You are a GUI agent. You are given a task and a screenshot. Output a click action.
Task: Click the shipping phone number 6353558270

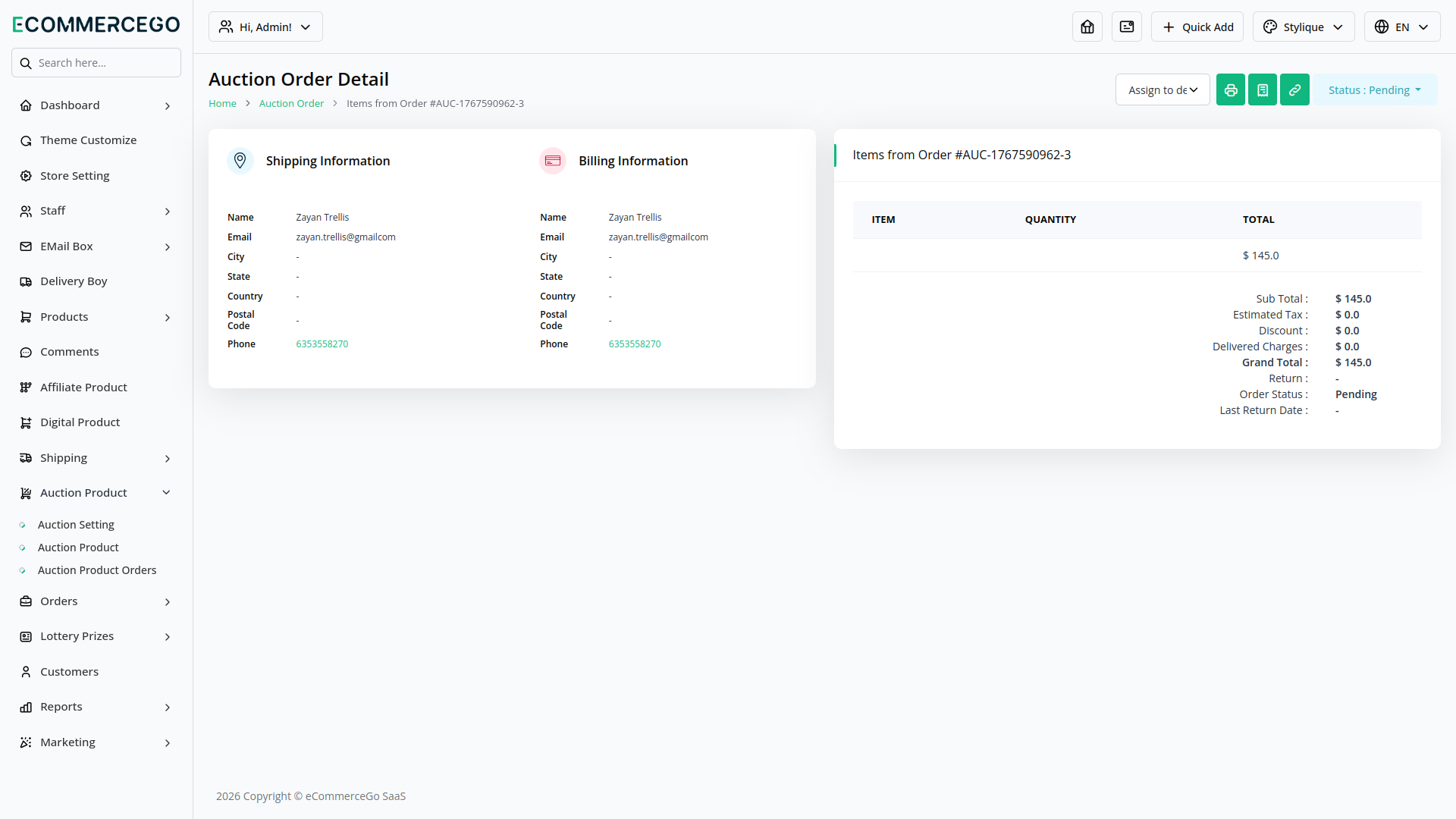click(x=322, y=344)
